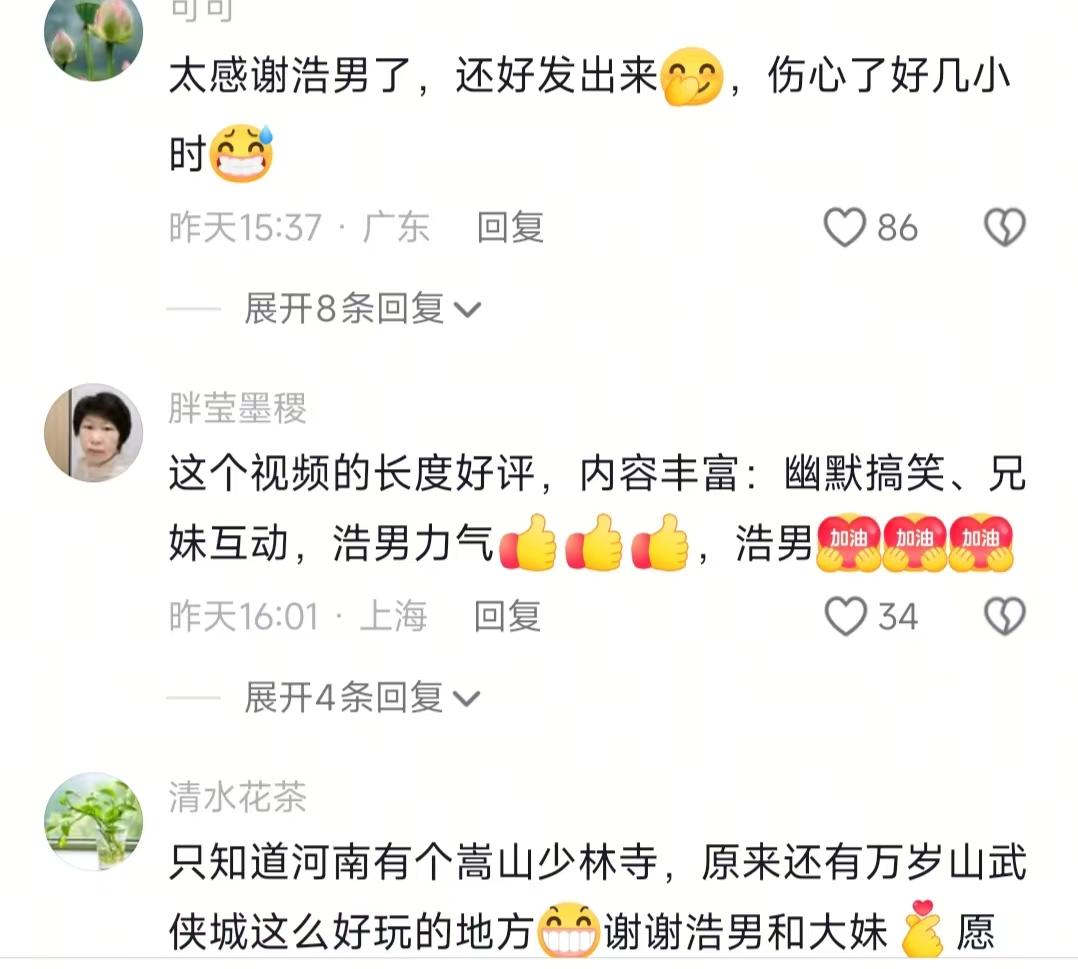This screenshot has height=969, width=1078.
Task: Open 胖莹墨稷's profile avatar
Action: (x=94, y=433)
